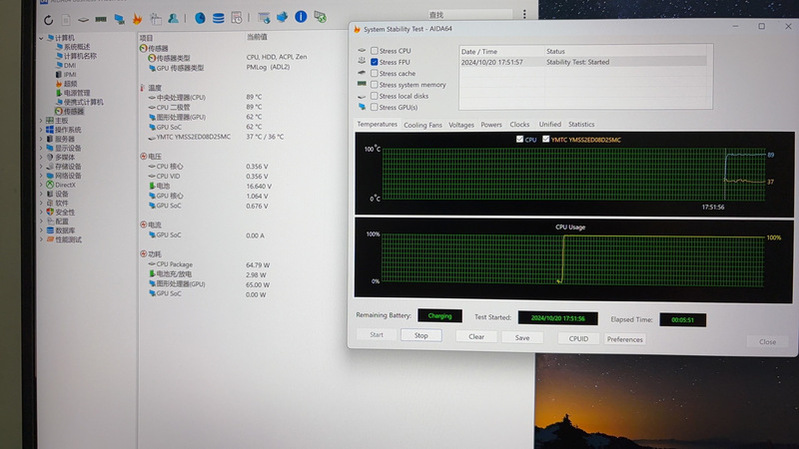Expand the 存储设备 tree node
The image size is (799, 449).
tap(41, 167)
